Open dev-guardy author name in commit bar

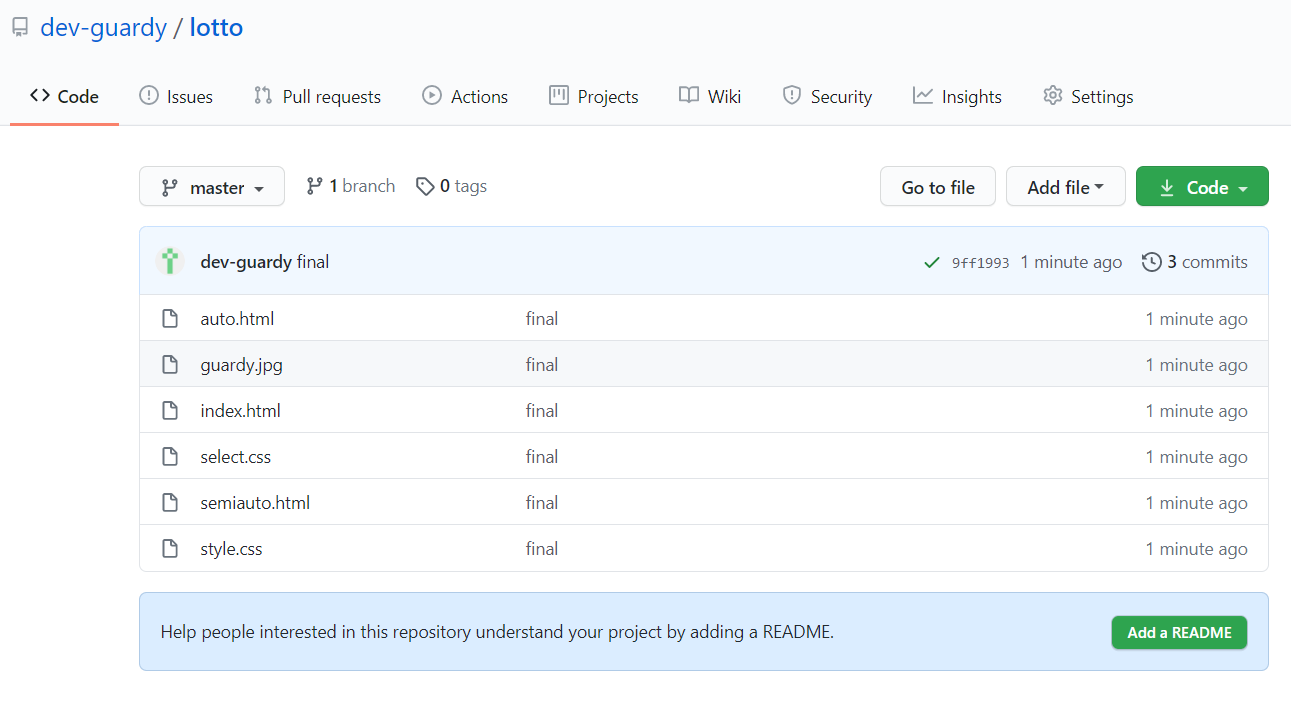pos(246,262)
